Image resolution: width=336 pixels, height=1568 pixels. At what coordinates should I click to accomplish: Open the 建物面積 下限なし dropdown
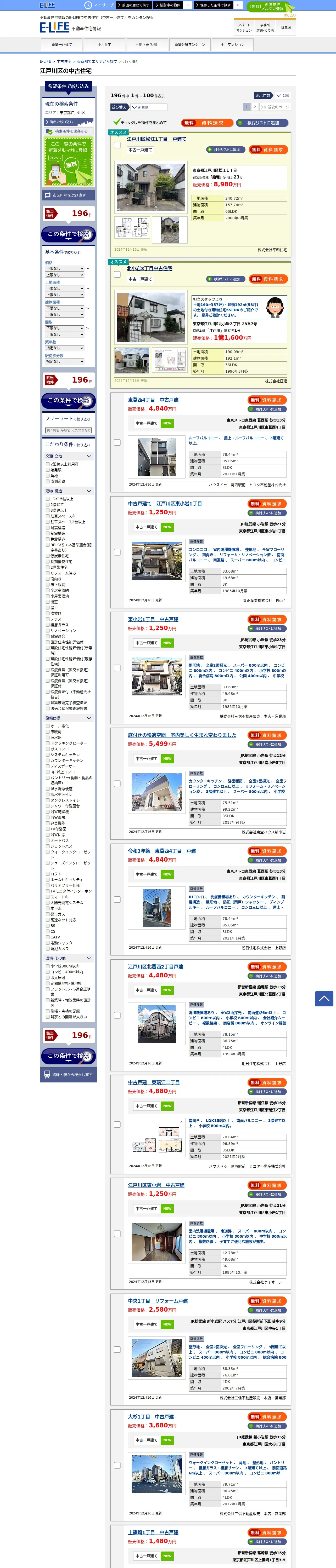point(65,308)
